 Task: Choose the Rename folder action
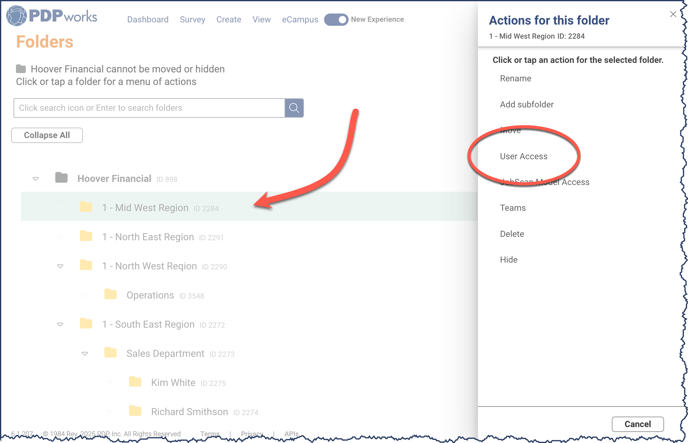[516, 79]
